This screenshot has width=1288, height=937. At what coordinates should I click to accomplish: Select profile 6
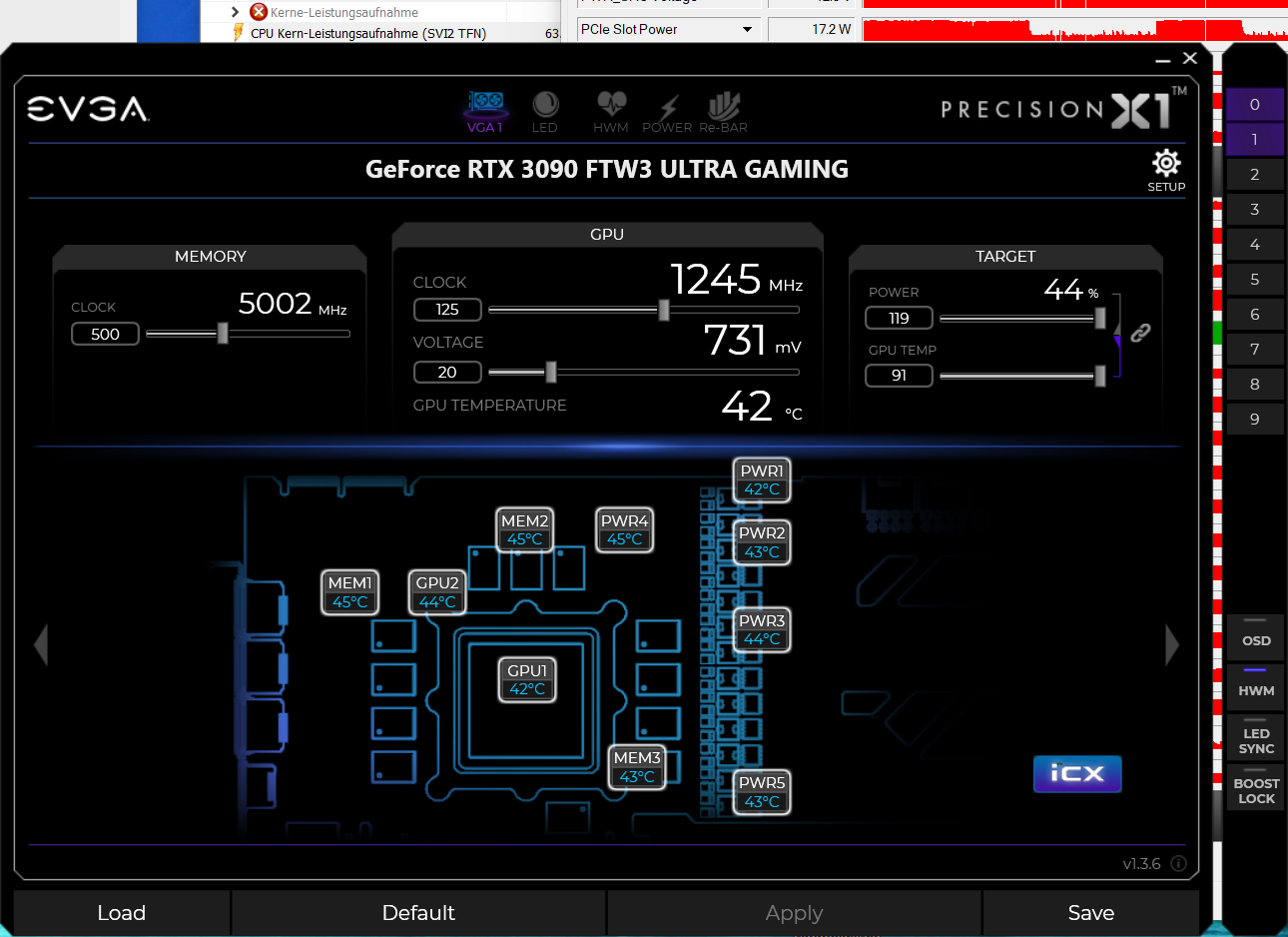click(1255, 315)
